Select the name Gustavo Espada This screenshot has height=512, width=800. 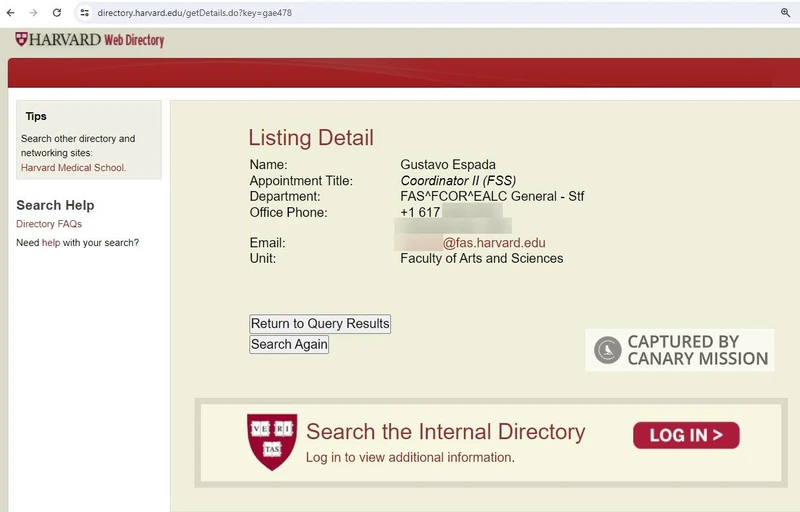(x=448, y=165)
